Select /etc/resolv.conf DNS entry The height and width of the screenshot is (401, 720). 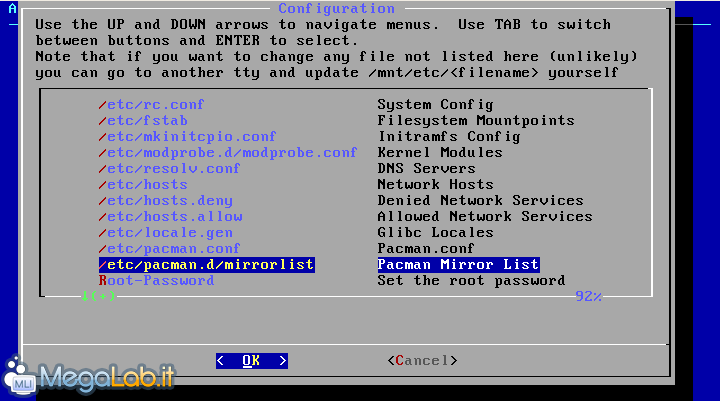(170, 169)
